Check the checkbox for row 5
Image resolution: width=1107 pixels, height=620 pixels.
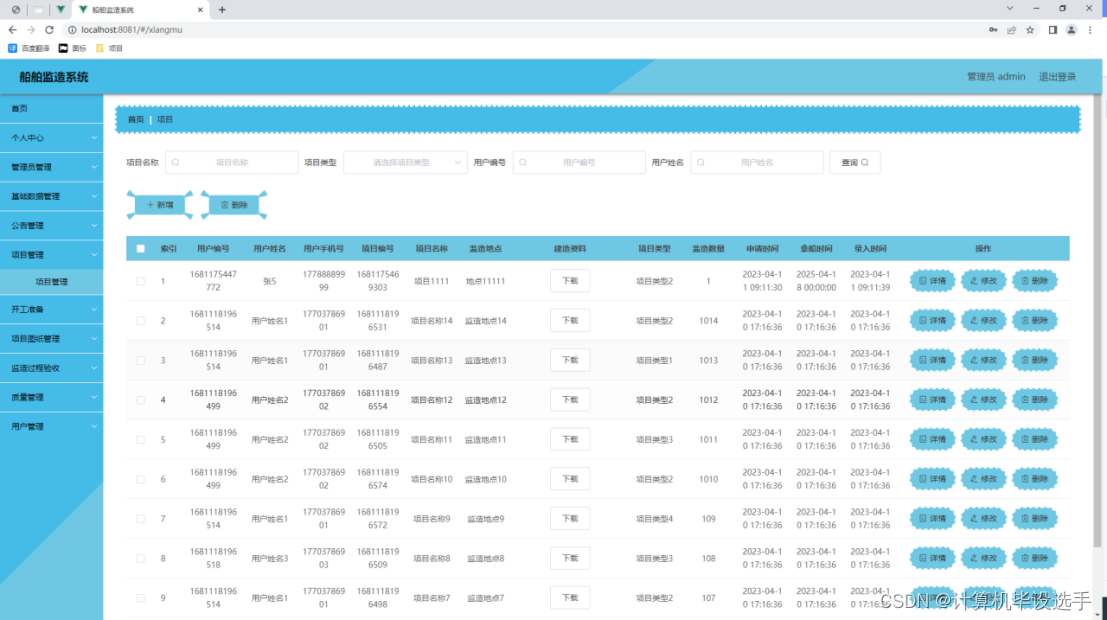click(x=140, y=439)
